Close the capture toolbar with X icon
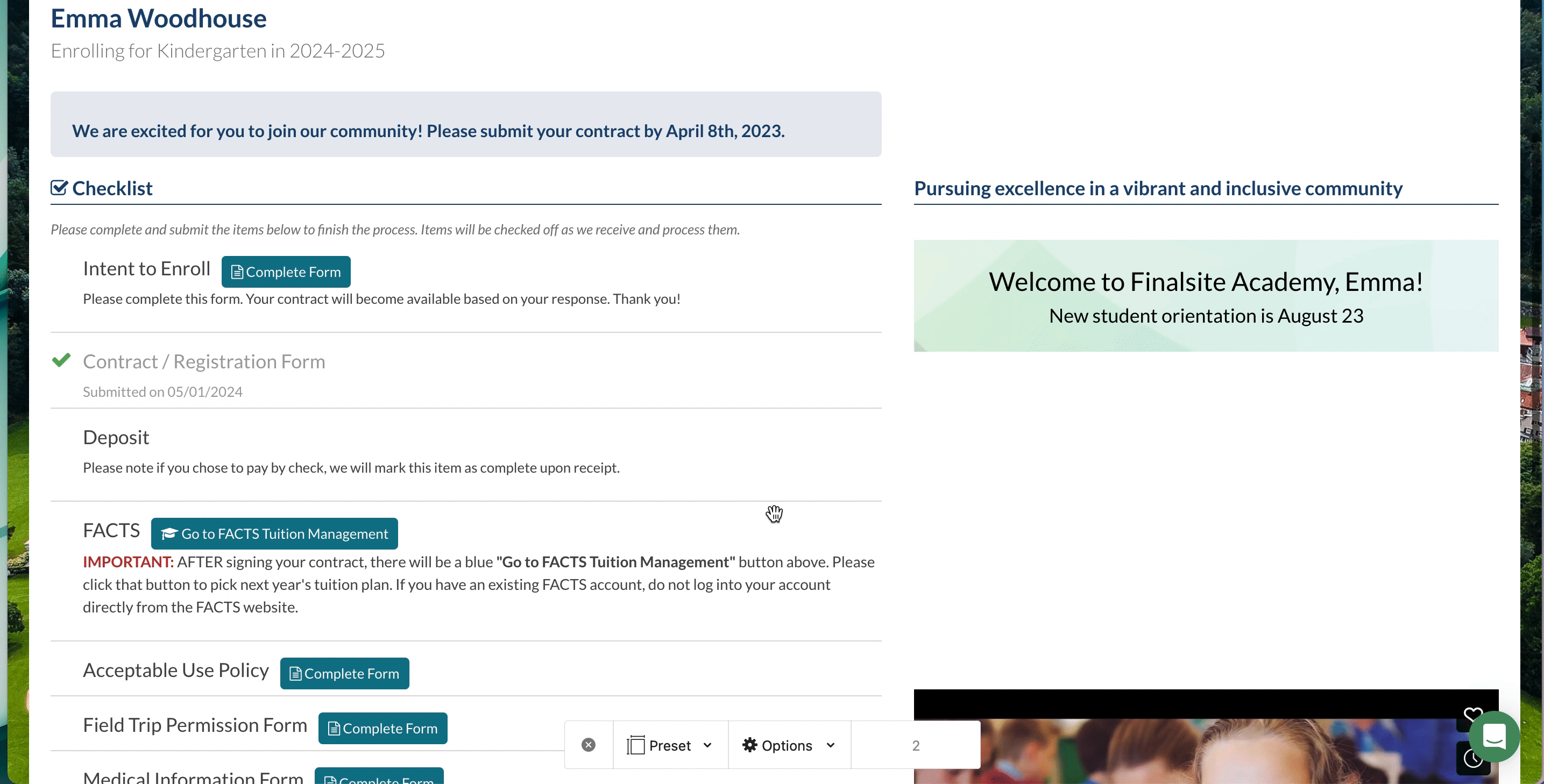The image size is (1544, 784). tap(589, 744)
